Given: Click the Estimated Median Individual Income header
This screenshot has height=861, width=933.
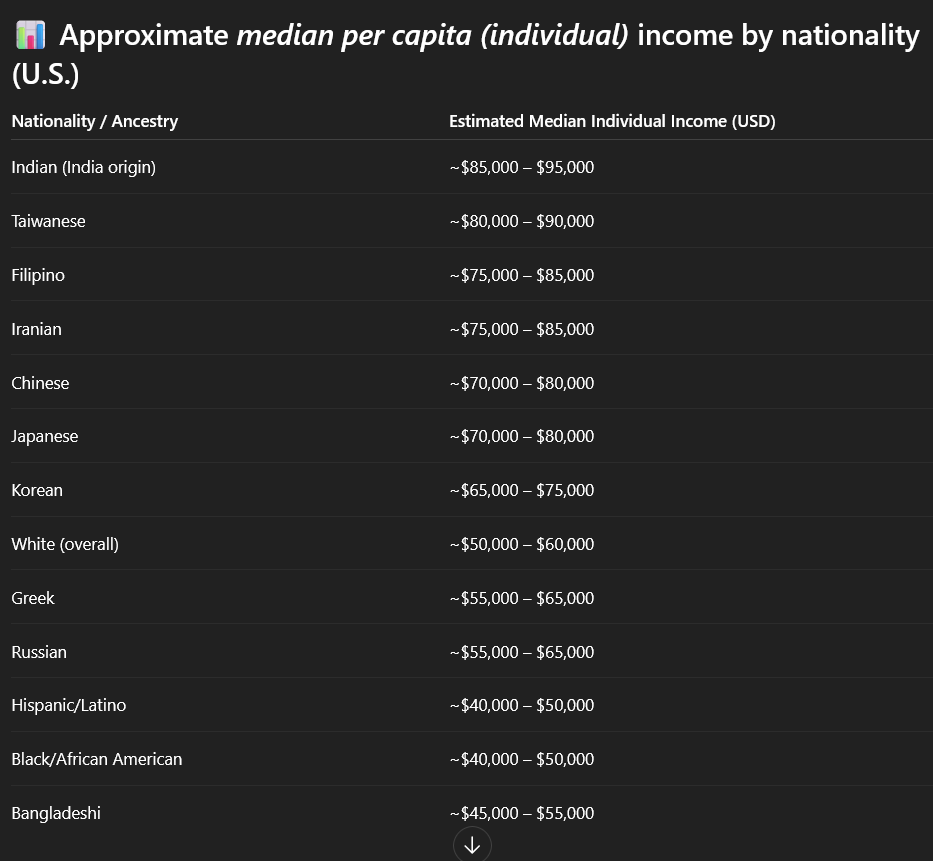Looking at the screenshot, I should [612, 121].
